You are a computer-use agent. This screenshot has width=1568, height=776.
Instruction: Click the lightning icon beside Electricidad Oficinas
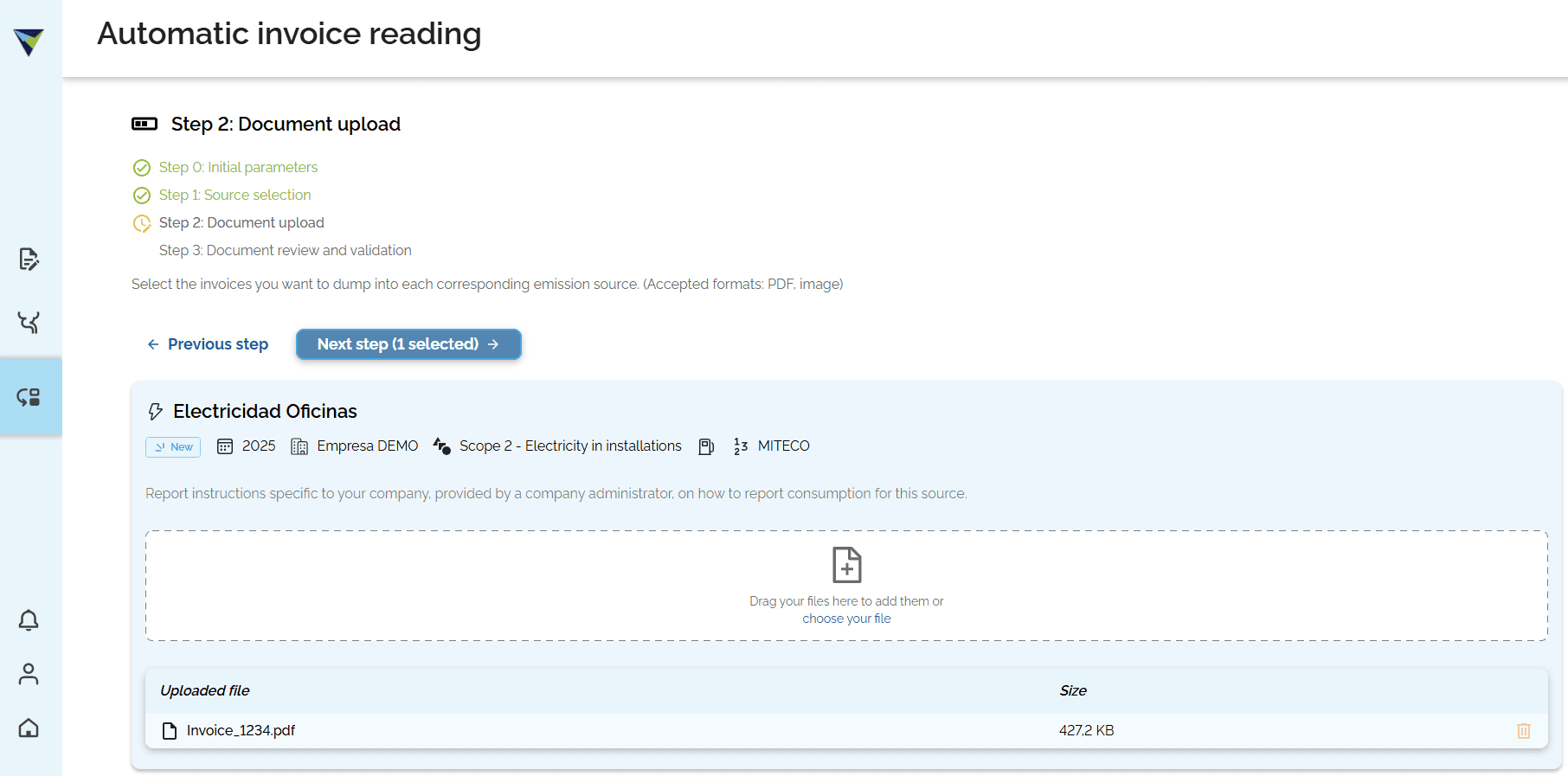click(156, 411)
